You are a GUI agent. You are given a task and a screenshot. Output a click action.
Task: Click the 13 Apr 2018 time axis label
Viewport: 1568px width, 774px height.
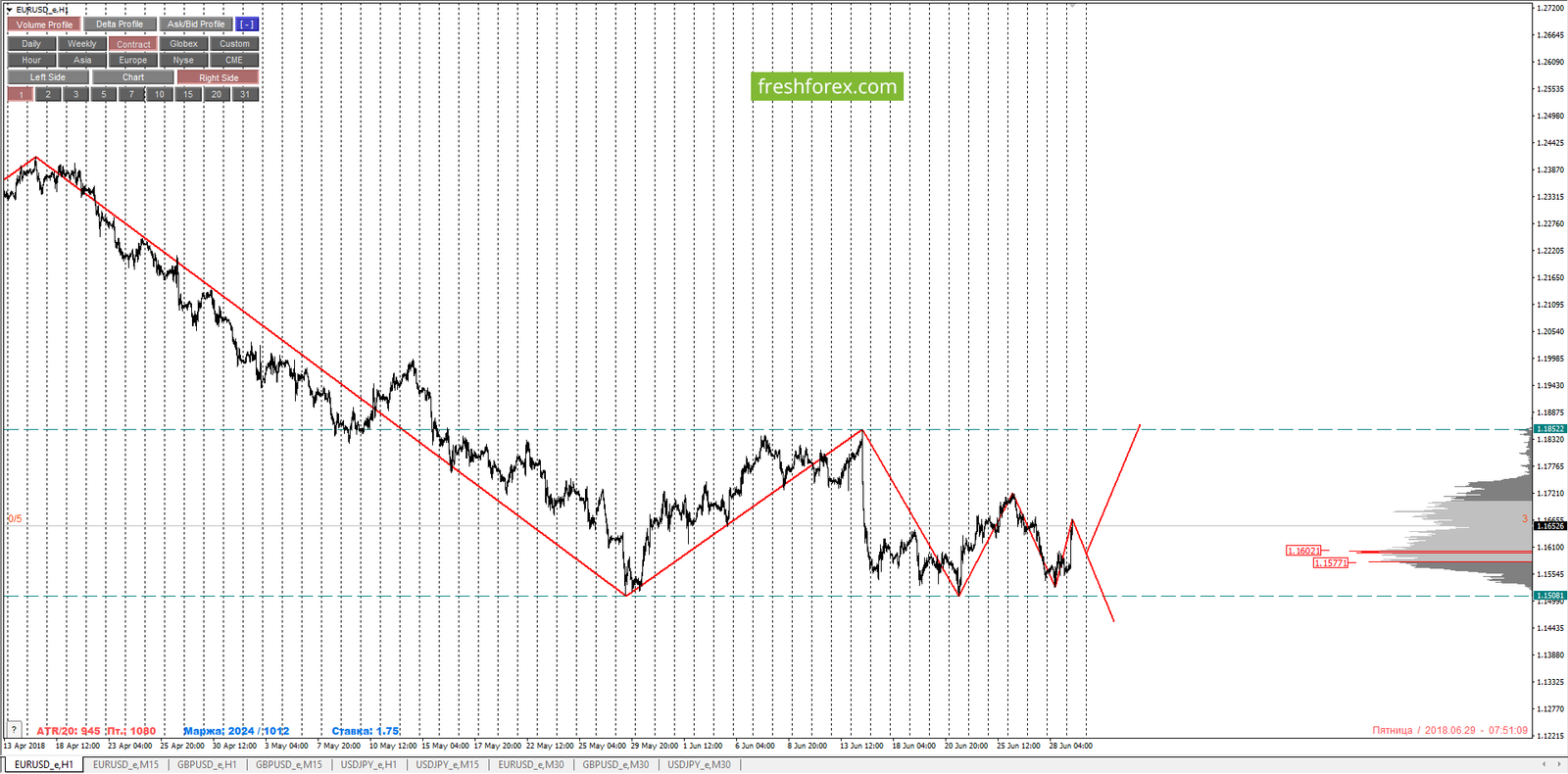tap(24, 746)
